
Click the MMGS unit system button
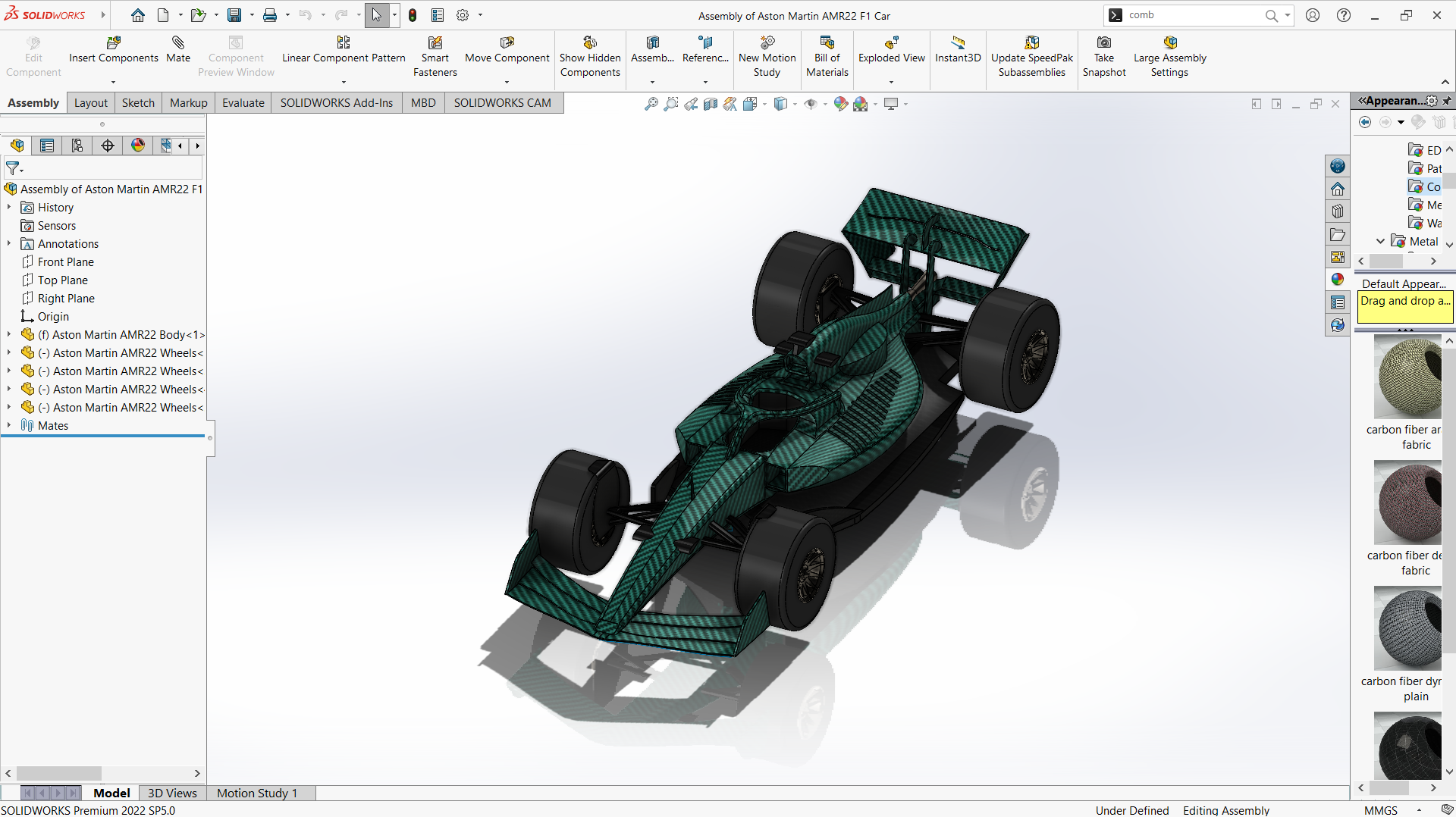[1381, 810]
